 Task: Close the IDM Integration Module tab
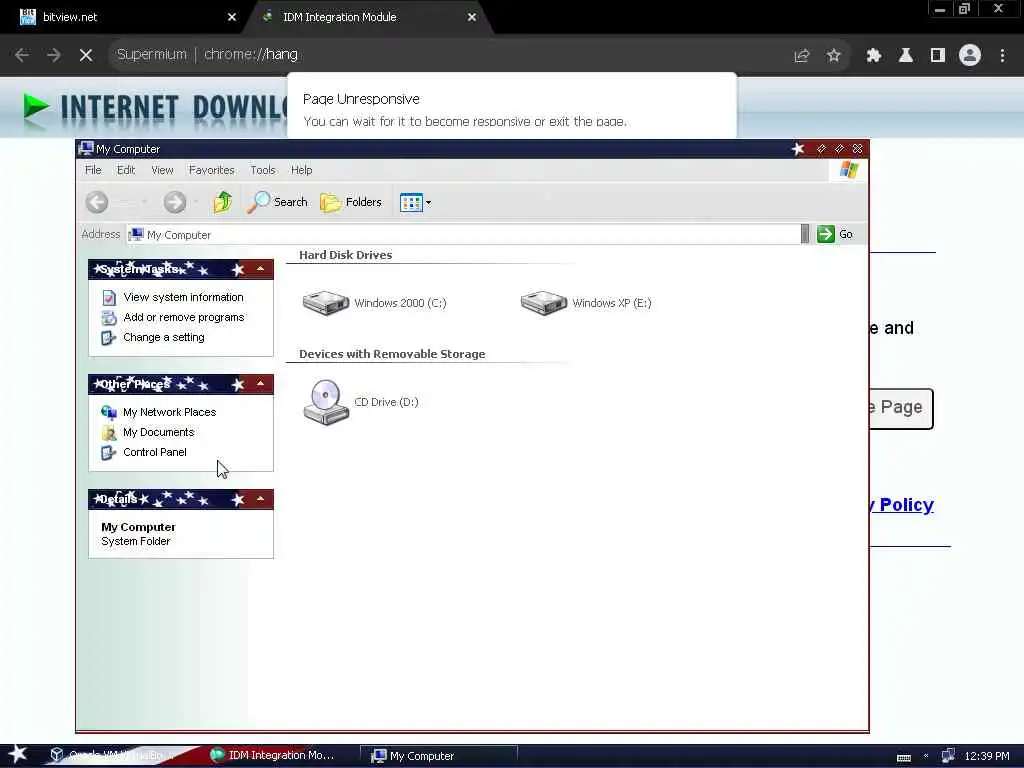tap(472, 17)
